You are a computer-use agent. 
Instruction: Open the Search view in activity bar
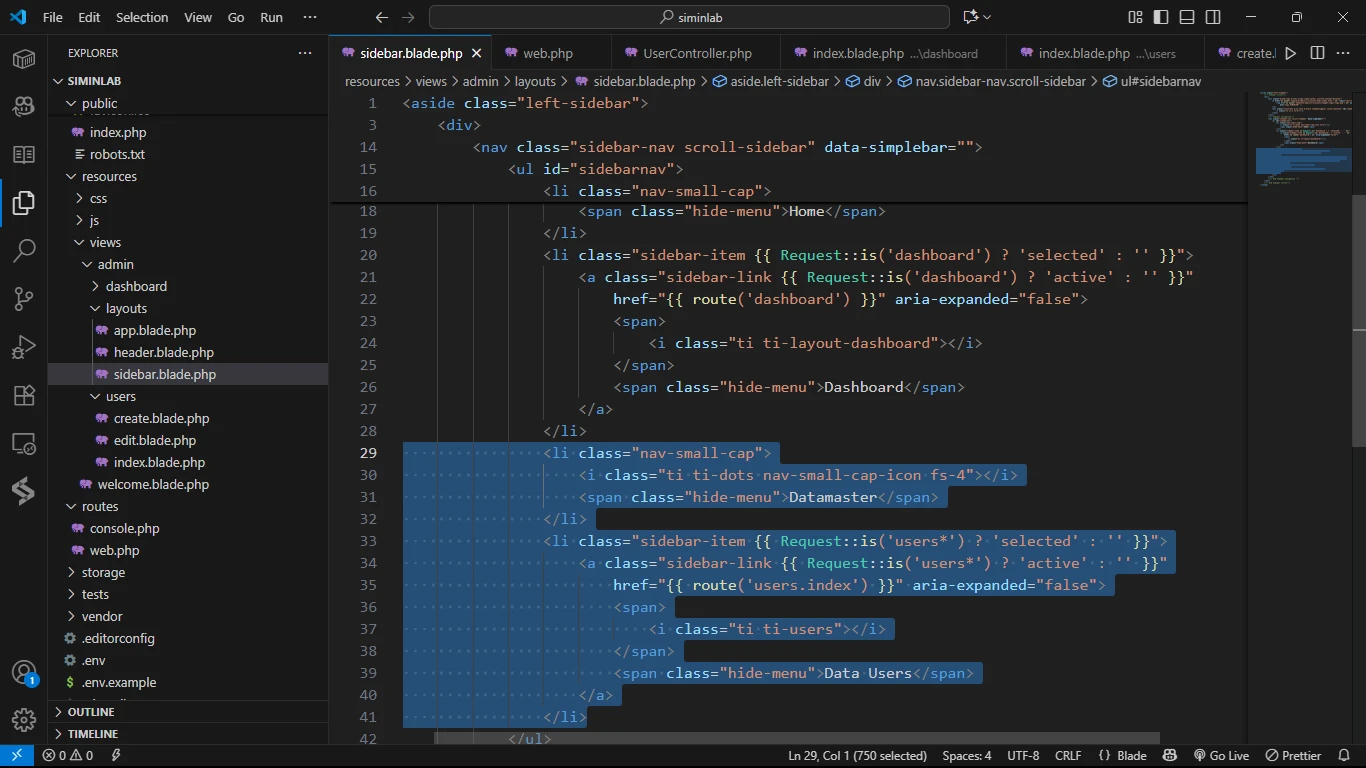point(24,250)
